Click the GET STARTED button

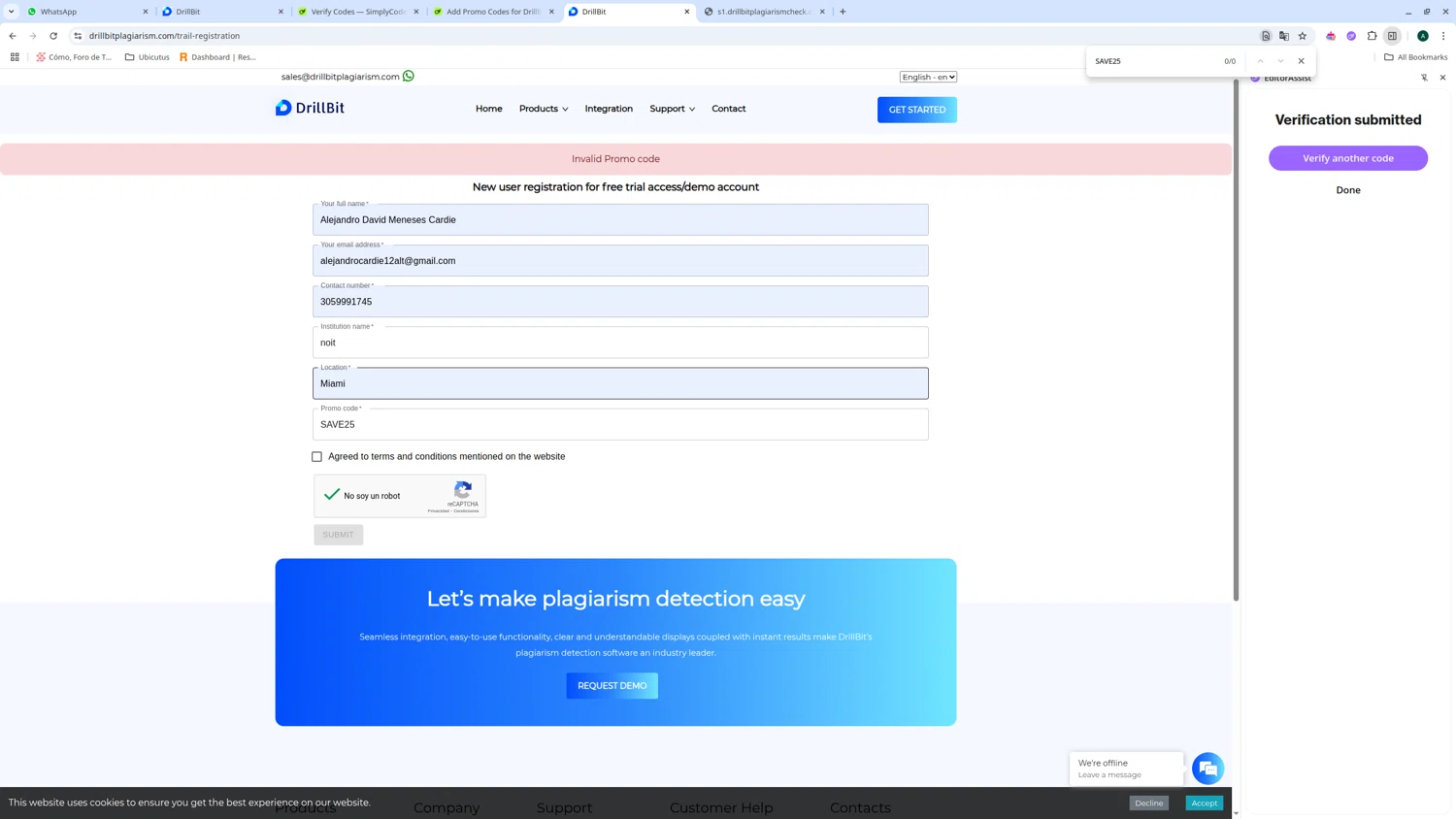[x=917, y=110]
